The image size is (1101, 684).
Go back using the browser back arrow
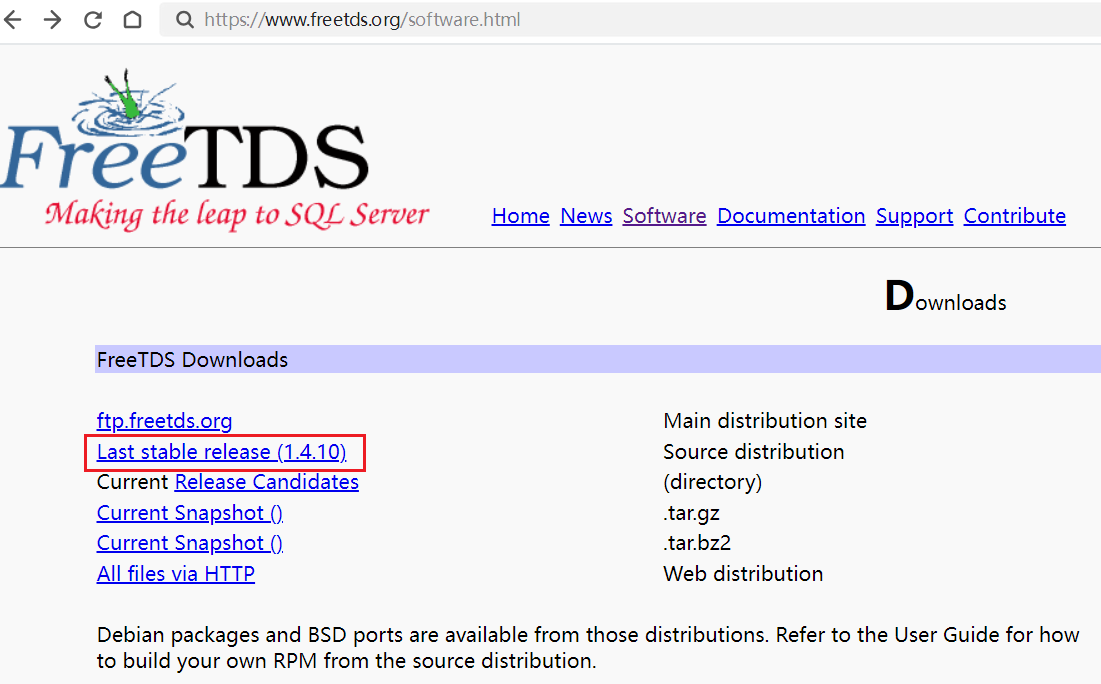(x=13, y=20)
